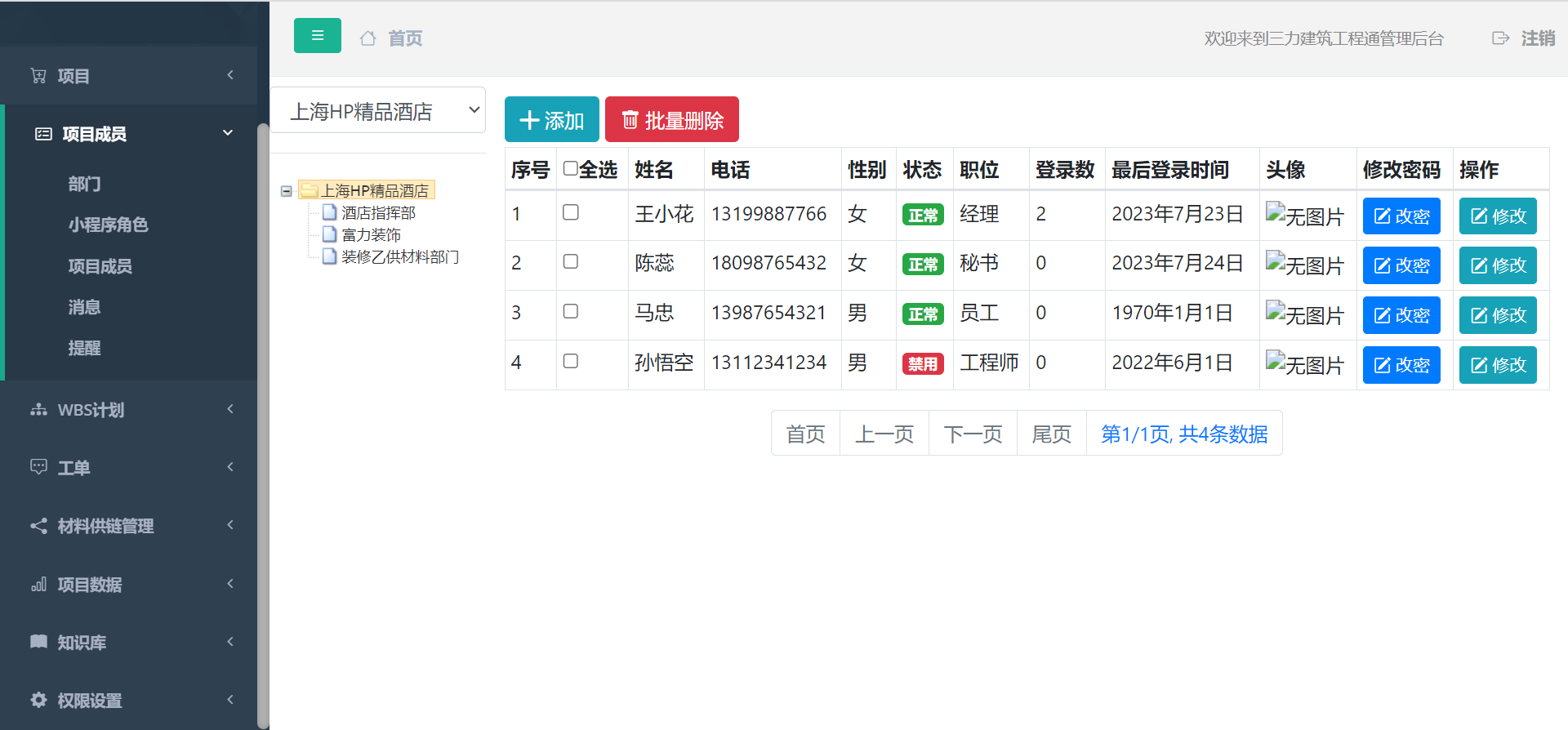Select 富力装饰 in the department tree
This screenshot has width=1568, height=730.
(371, 234)
